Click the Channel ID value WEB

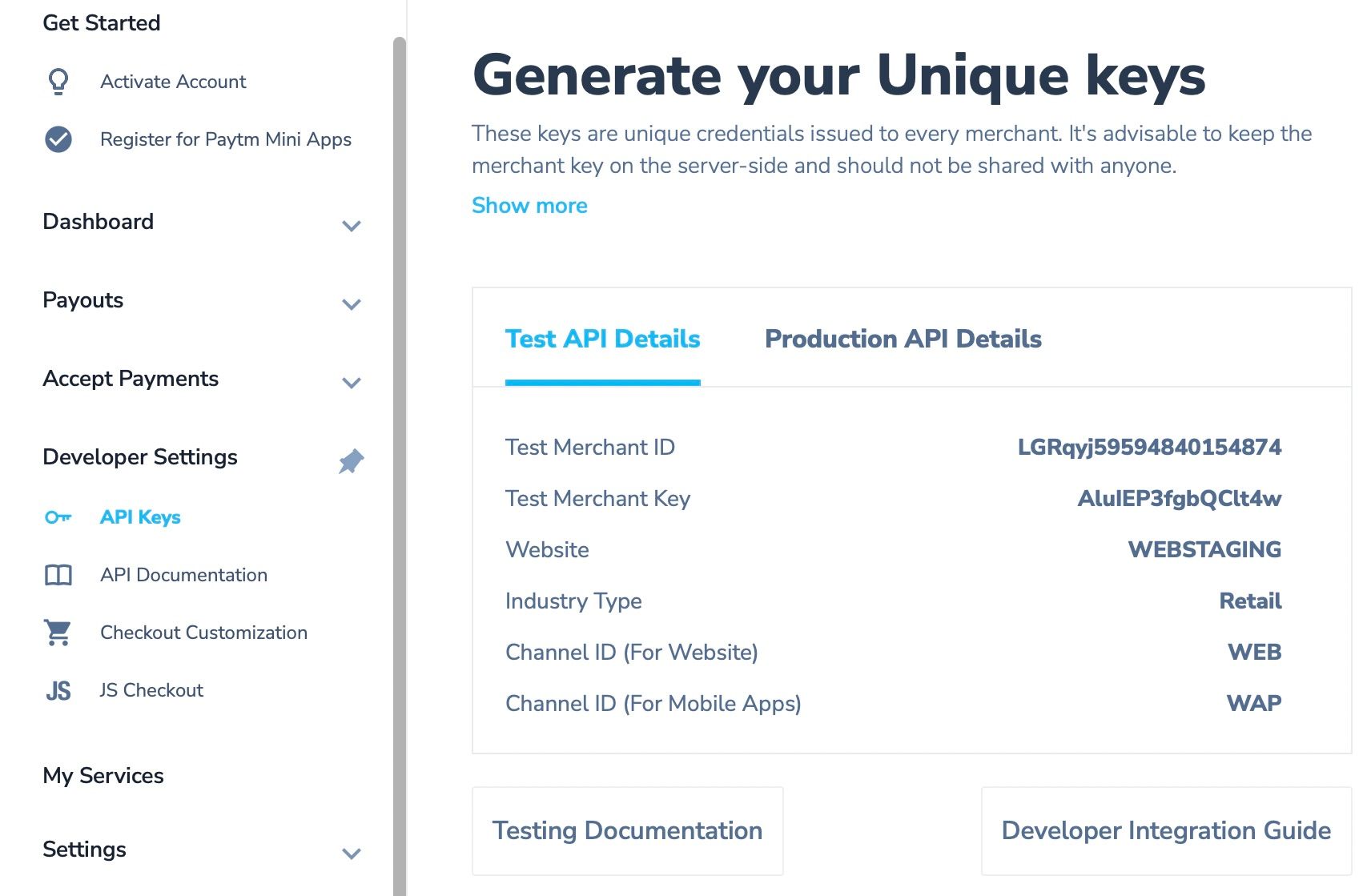point(1255,652)
